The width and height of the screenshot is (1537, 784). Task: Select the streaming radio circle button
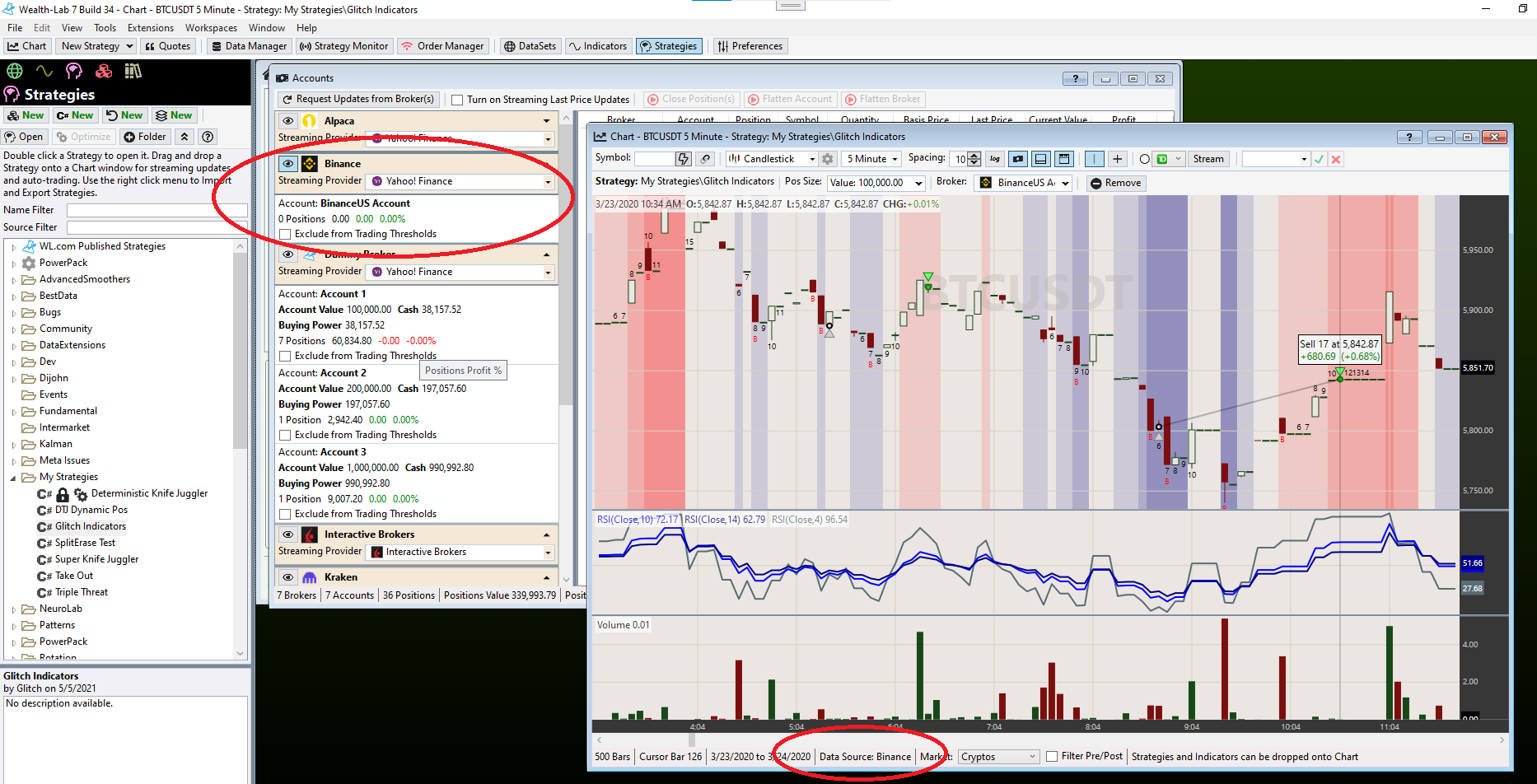pos(1144,160)
